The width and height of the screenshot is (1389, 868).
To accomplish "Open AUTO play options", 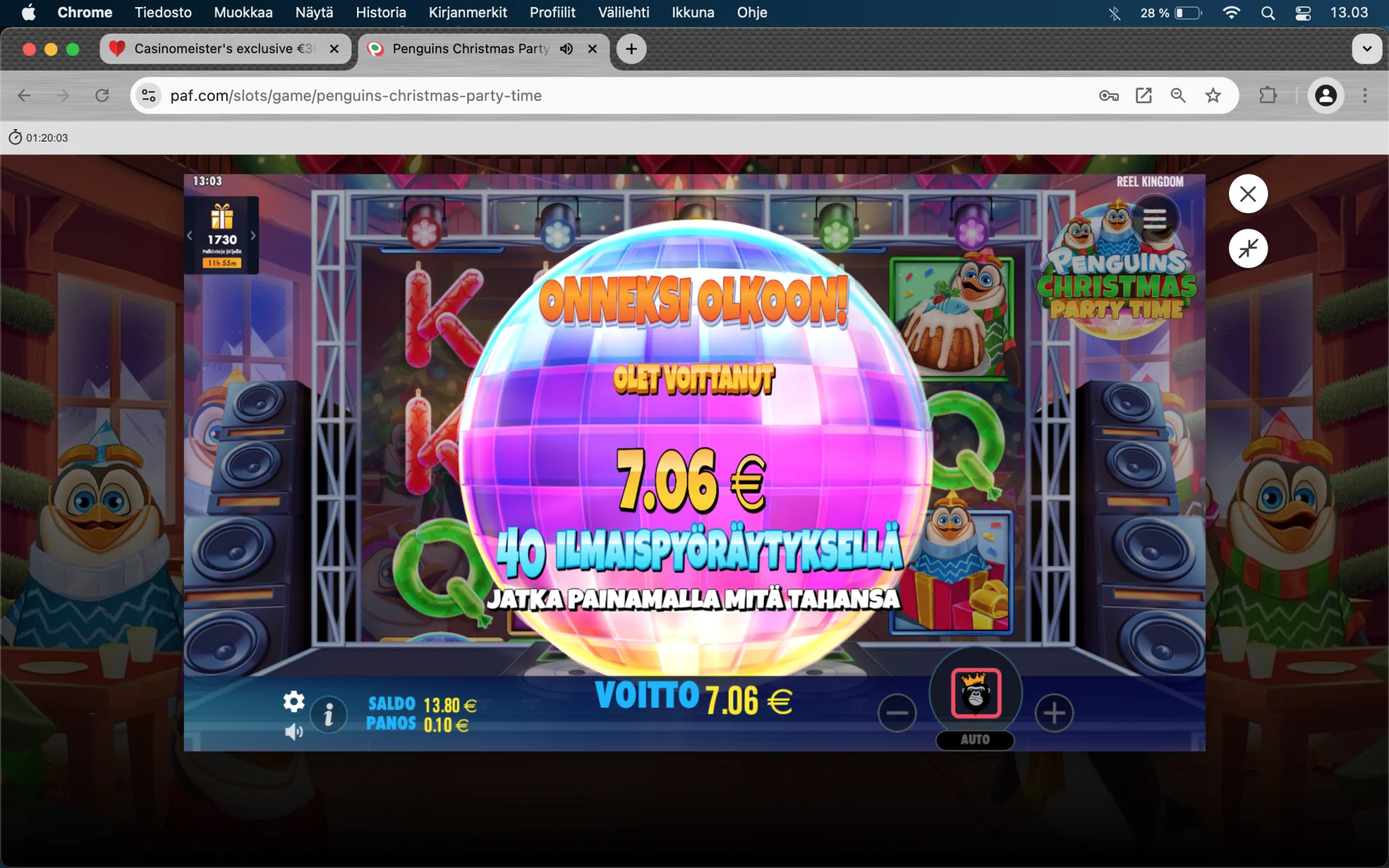I will [x=975, y=740].
